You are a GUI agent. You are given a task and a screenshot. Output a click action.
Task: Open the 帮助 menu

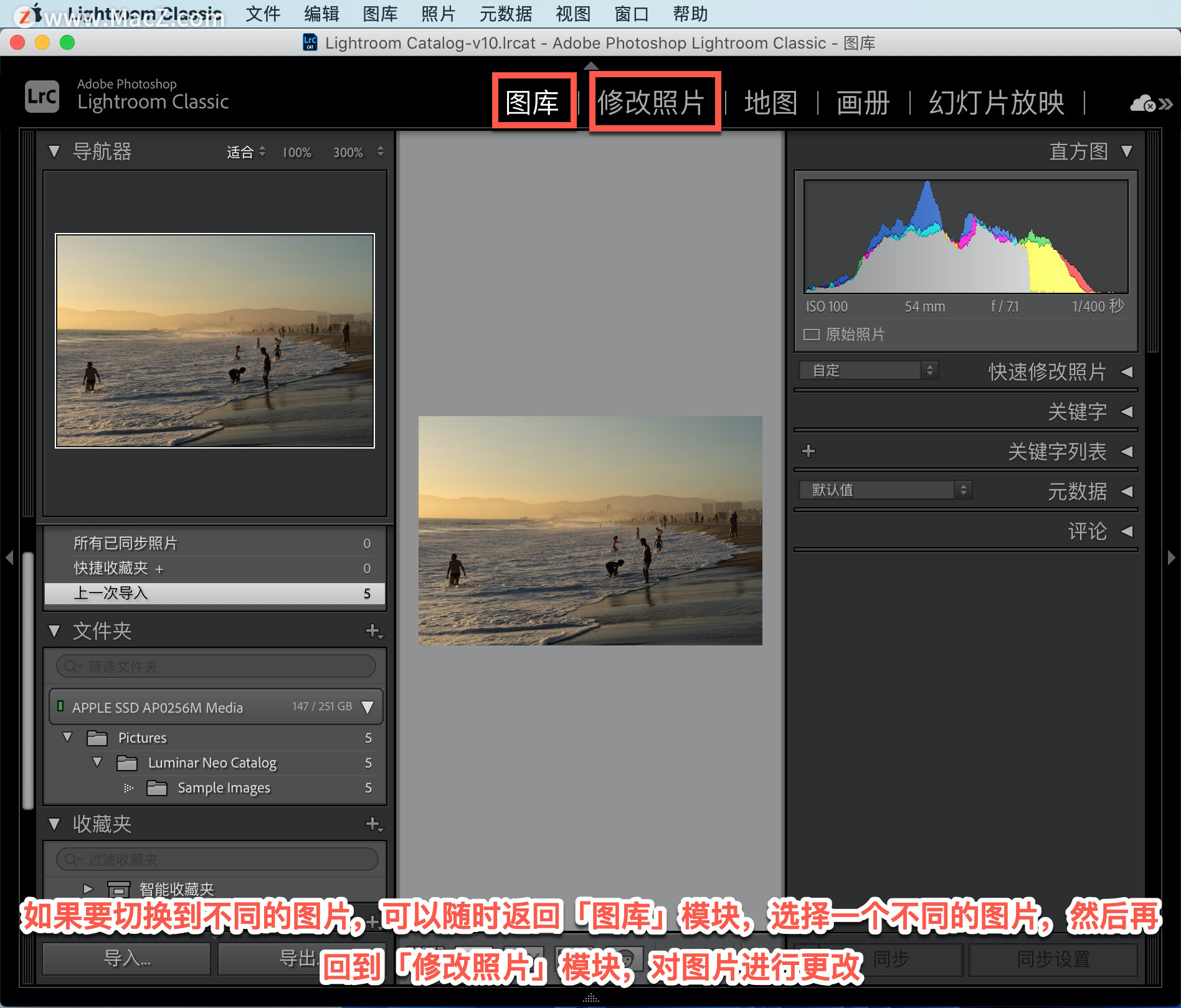pyautogui.click(x=690, y=14)
